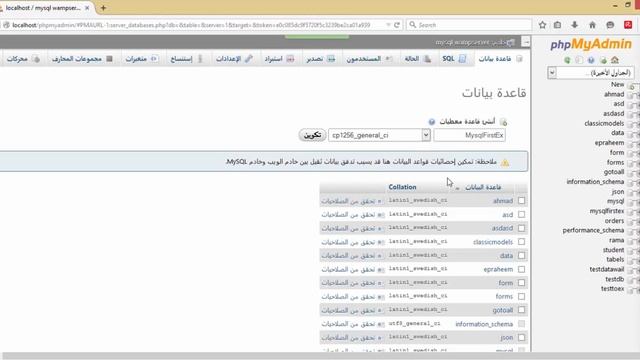This screenshot has width=640, height=360.
Task: Tick the epraheem database checkbox
Action: tap(521, 269)
